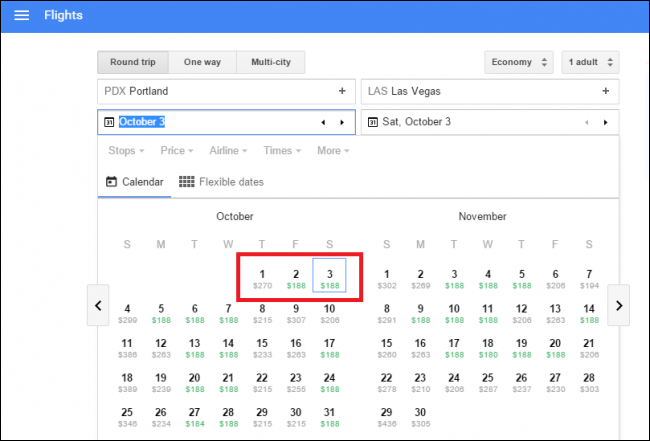Click the Sat, October 3 return field

pyautogui.click(x=490, y=122)
